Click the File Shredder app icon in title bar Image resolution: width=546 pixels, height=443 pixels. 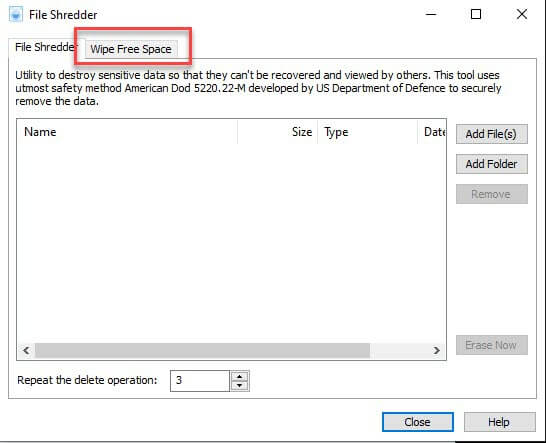[x=16, y=15]
